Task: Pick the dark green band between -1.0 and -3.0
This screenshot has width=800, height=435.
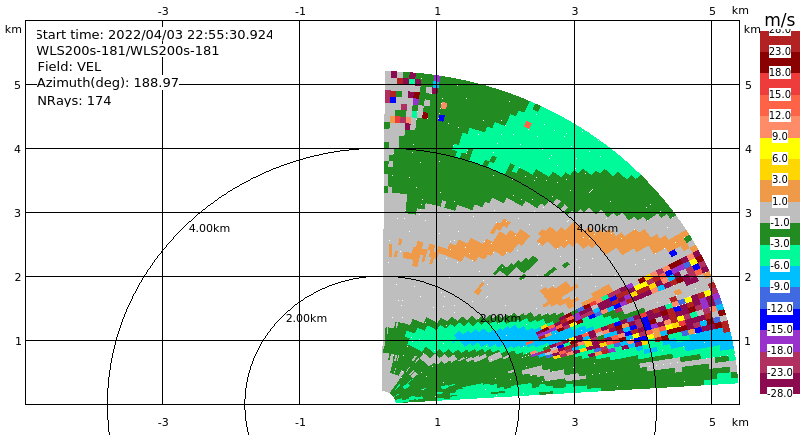Action: click(780, 233)
